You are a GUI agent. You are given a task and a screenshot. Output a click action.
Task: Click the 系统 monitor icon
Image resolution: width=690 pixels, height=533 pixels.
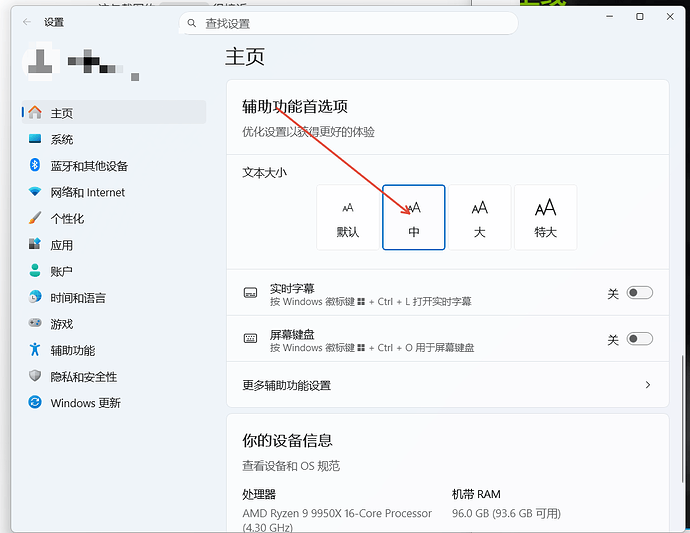[35, 139]
